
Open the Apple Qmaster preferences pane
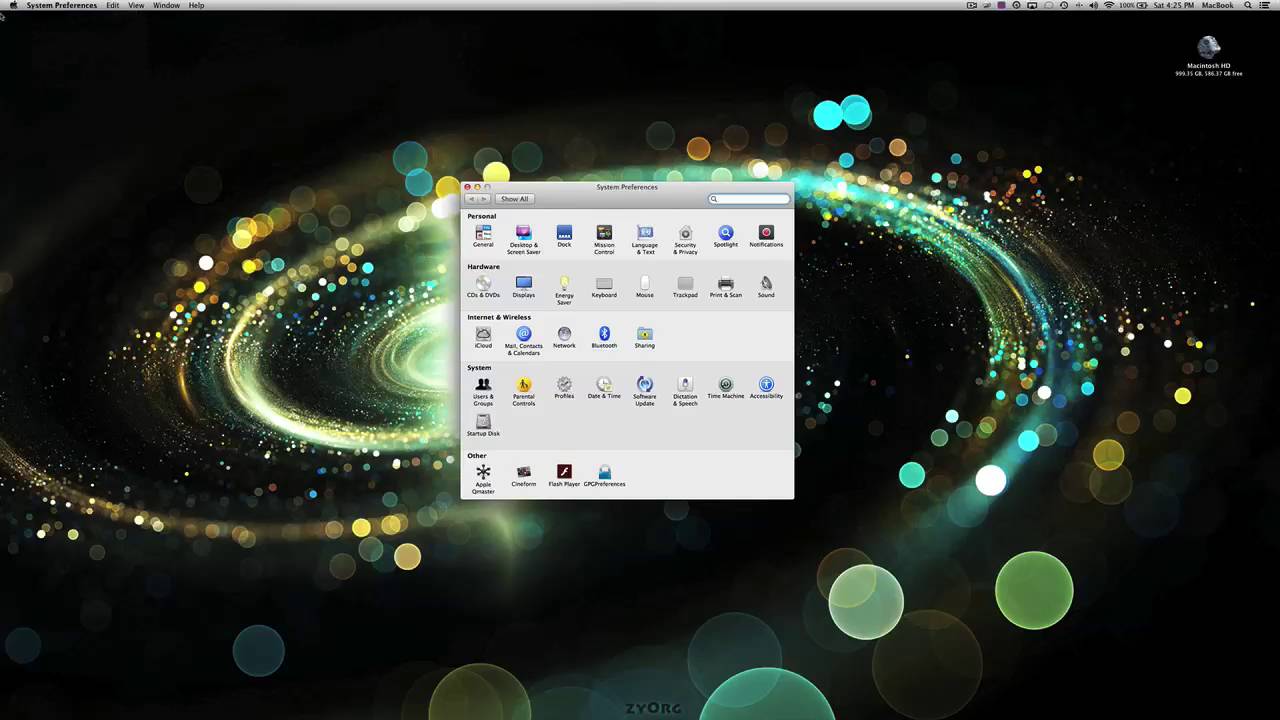click(483, 479)
